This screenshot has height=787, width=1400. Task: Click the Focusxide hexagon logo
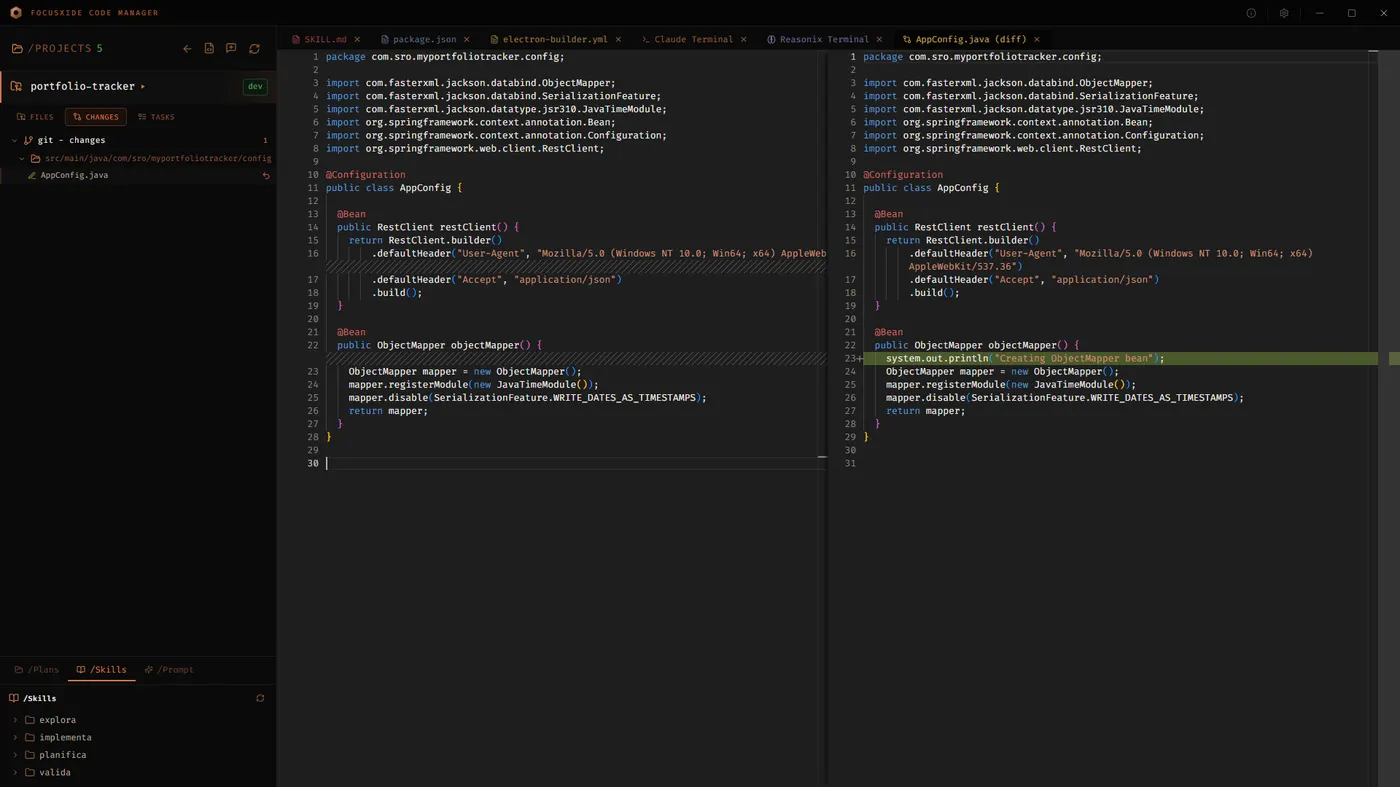pyautogui.click(x=16, y=13)
